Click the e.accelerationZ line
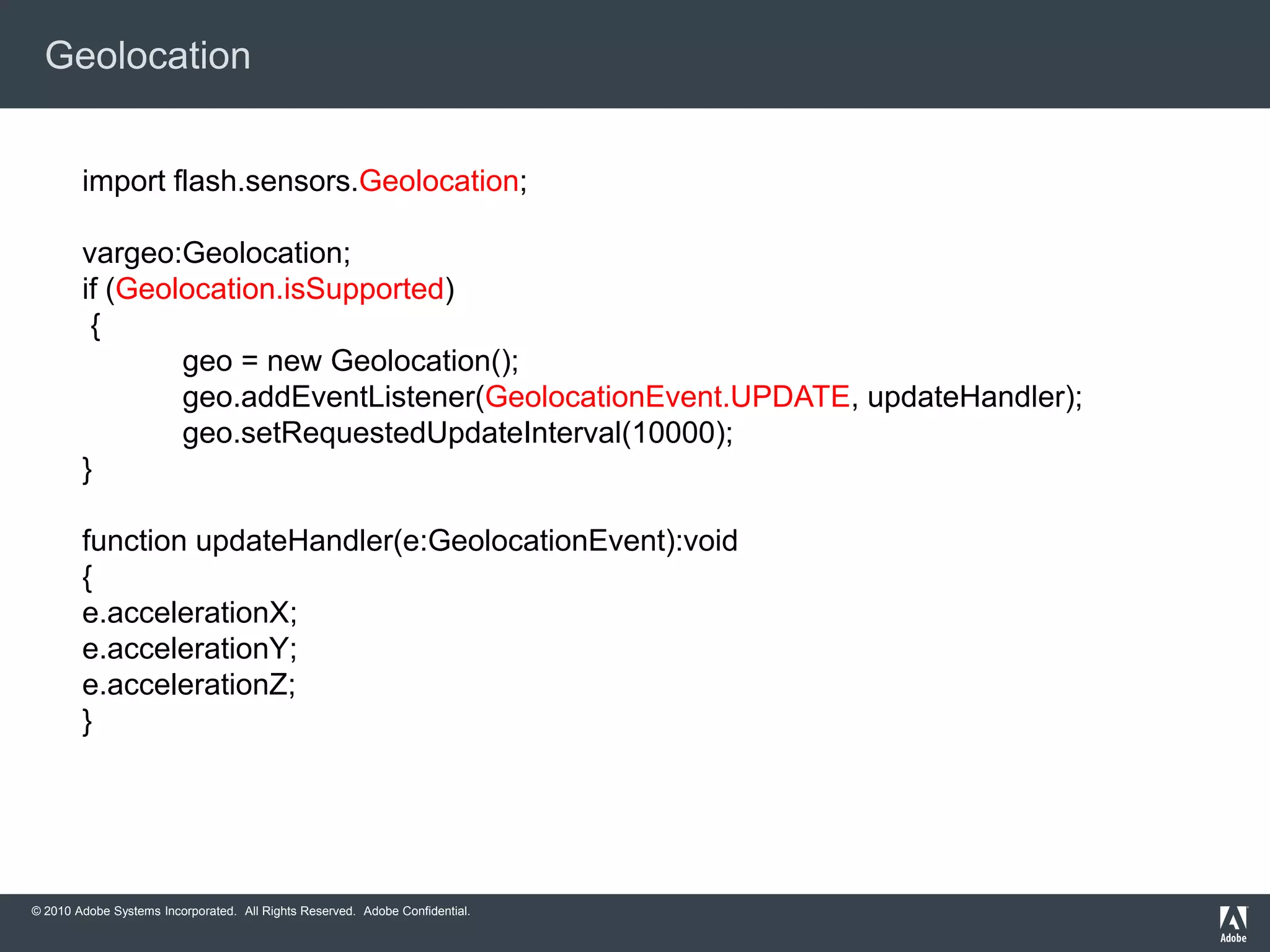1270x952 pixels. pos(189,684)
